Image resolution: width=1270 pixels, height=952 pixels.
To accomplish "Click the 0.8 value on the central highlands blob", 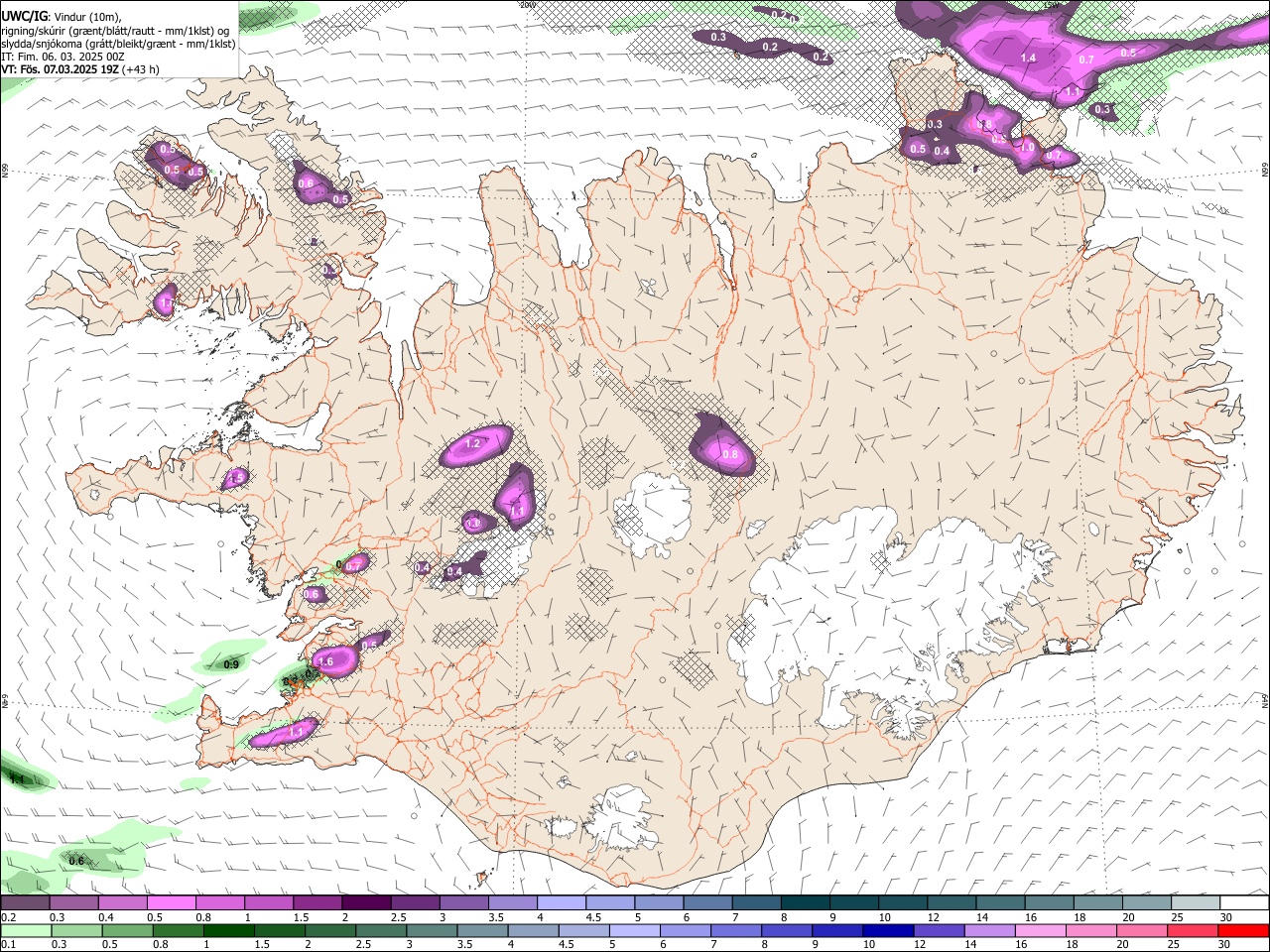I will click(730, 454).
